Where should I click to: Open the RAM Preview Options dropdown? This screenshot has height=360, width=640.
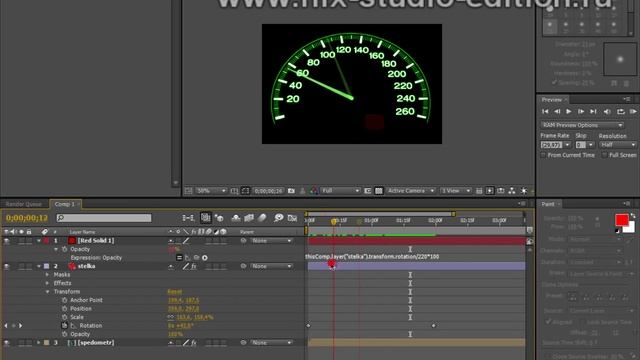582,125
